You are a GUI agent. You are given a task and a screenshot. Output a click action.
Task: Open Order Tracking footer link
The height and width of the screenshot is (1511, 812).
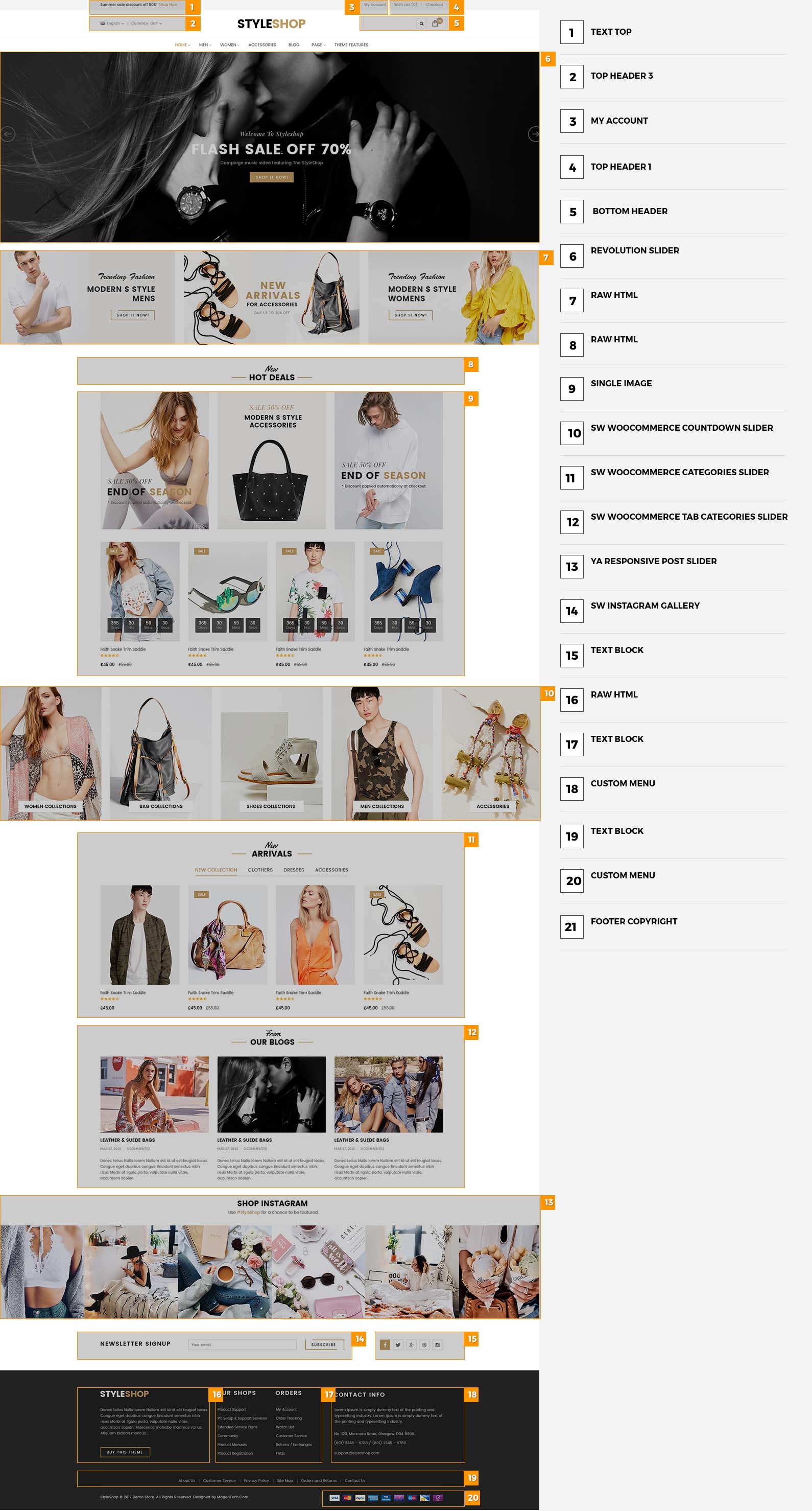[x=289, y=1417]
